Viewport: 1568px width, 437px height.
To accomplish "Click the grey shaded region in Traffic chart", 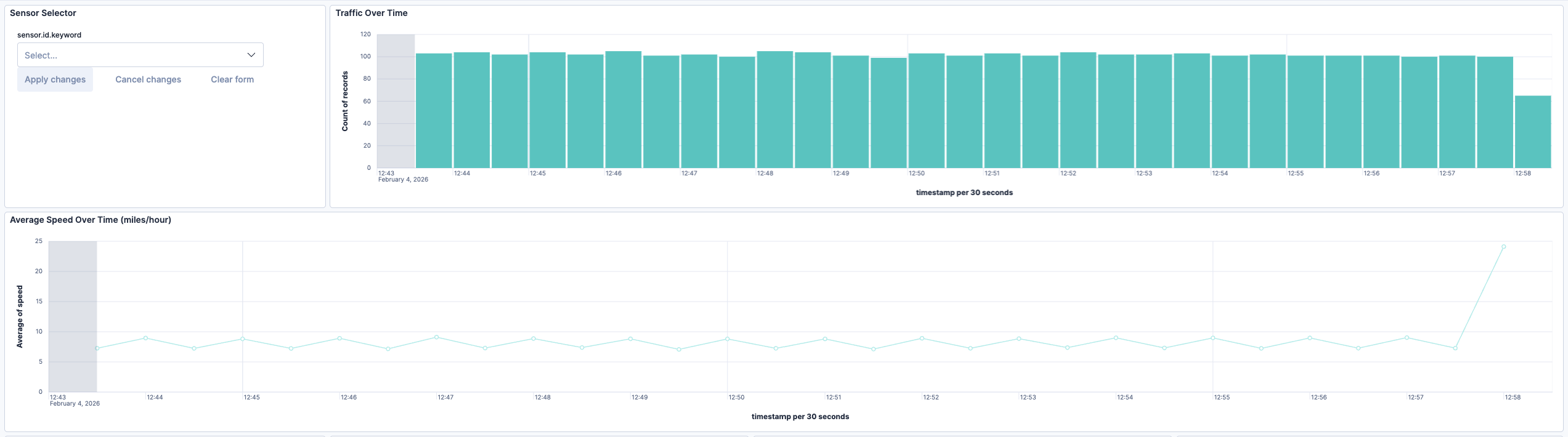I will (x=396, y=101).
